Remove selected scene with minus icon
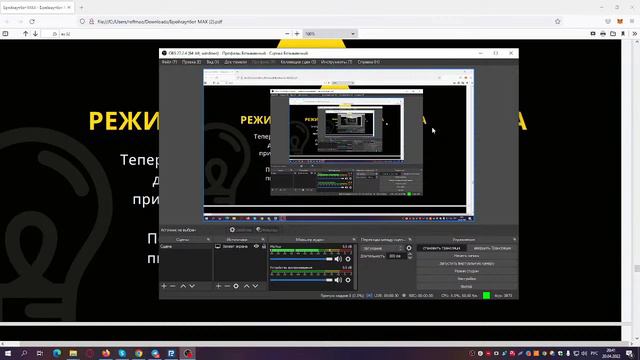 (173, 286)
